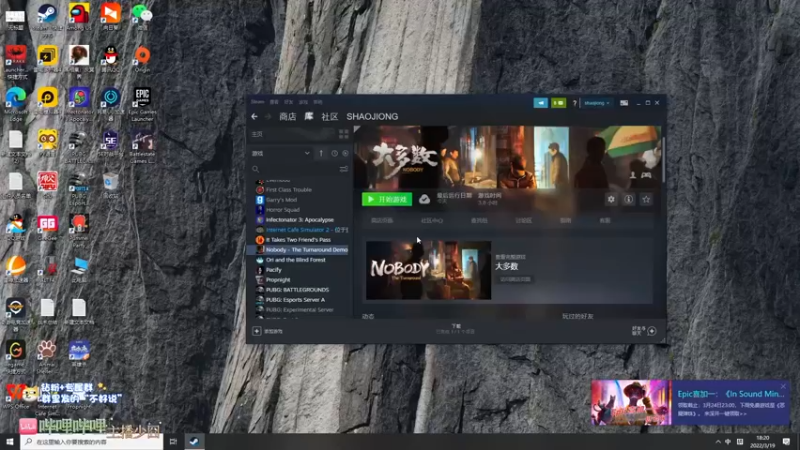Click the add game plus icon
800x450 pixels.
[257, 331]
